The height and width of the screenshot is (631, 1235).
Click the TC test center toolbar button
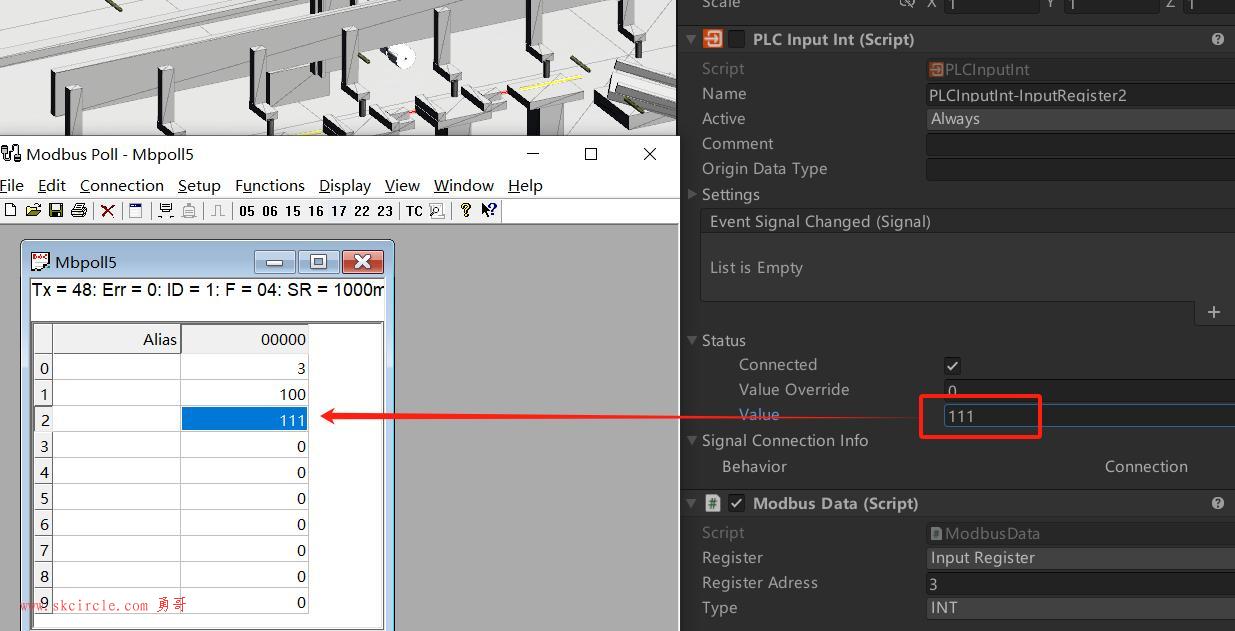414,211
